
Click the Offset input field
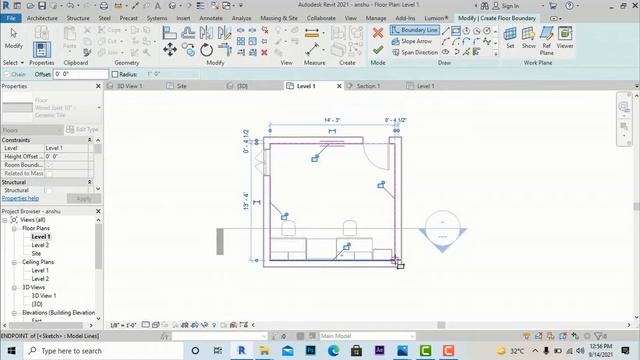pos(81,74)
